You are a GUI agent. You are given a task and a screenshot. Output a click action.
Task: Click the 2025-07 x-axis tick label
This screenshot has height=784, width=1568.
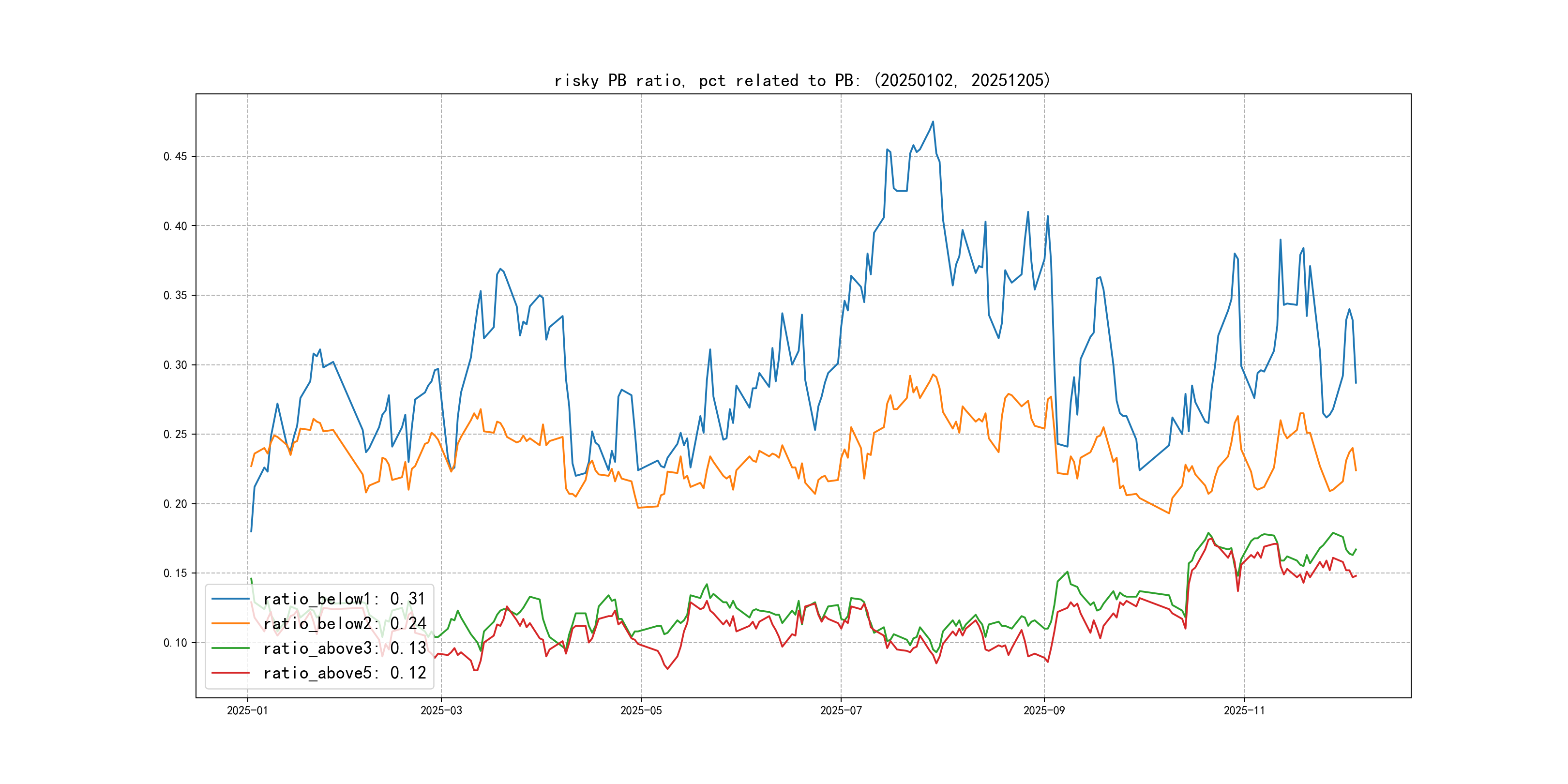tap(841, 710)
